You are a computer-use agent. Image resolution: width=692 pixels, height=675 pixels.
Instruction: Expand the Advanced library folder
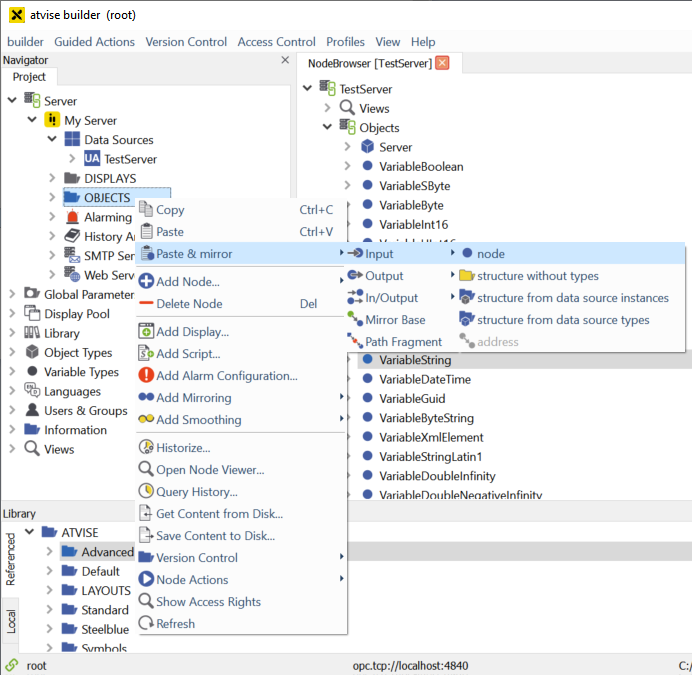[49, 552]
